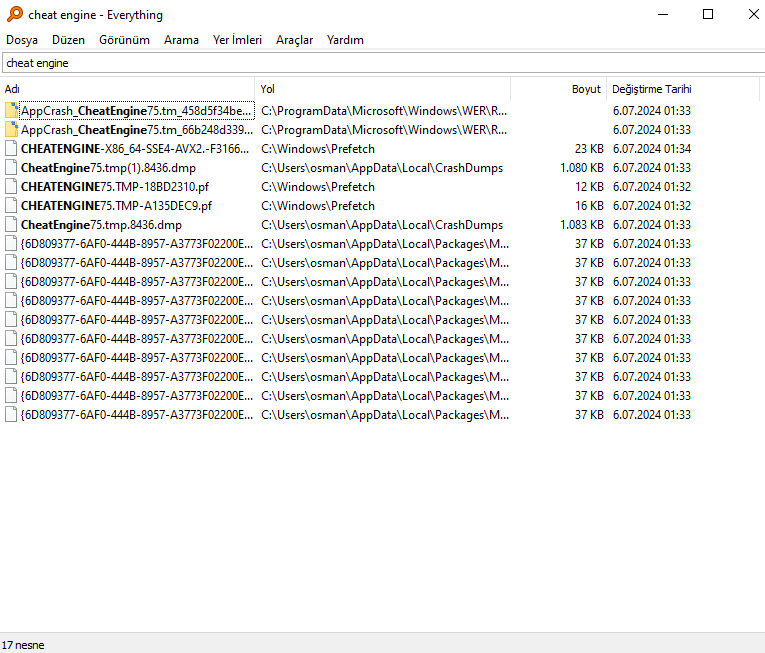Click file icon of CHEATENGINE75.TMP-A135DEC9.pf

[11, 206]
